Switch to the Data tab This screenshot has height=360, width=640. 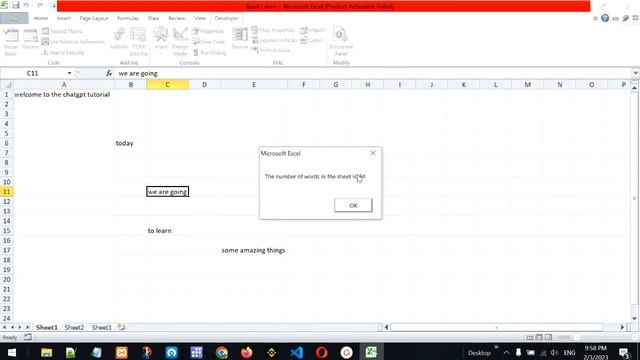click(153, 18)
